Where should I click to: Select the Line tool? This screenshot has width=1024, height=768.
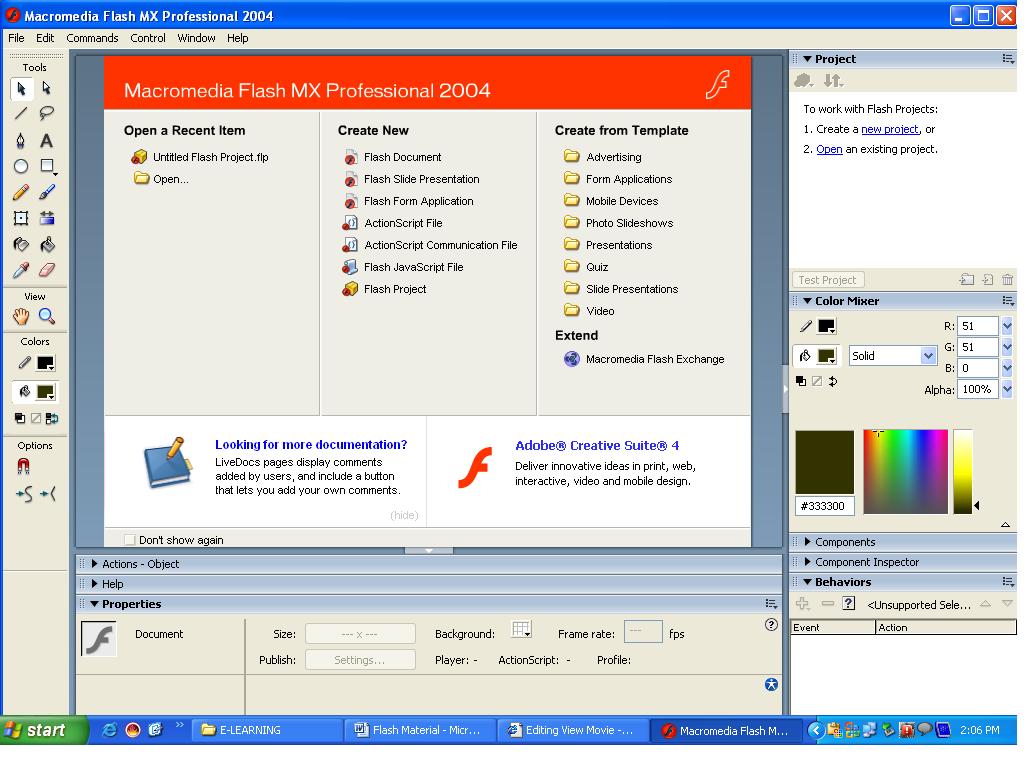pos(22,114)
